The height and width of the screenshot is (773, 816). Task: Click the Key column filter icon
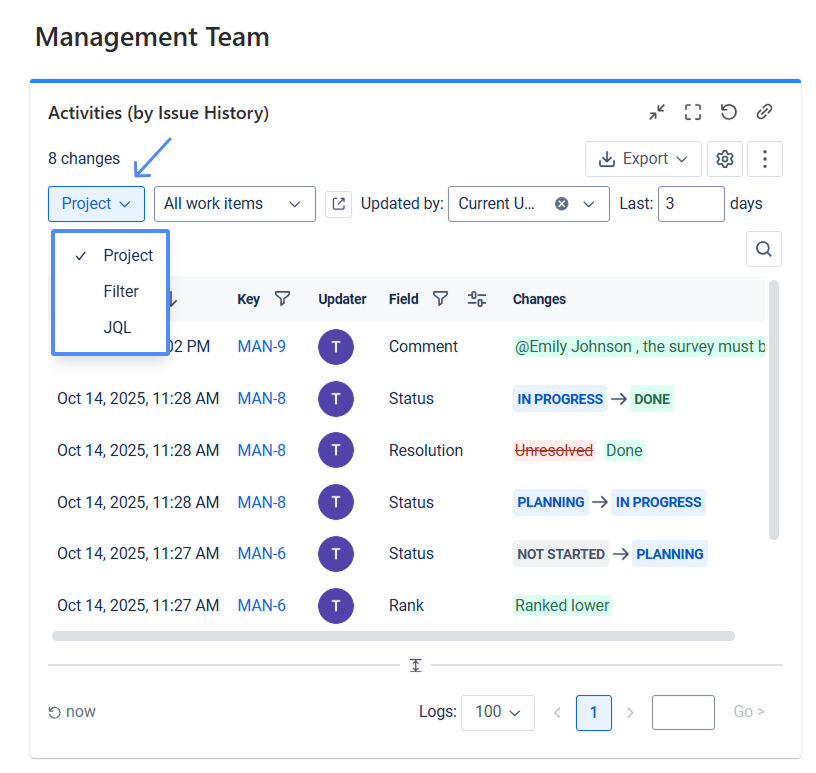point(283,299)
